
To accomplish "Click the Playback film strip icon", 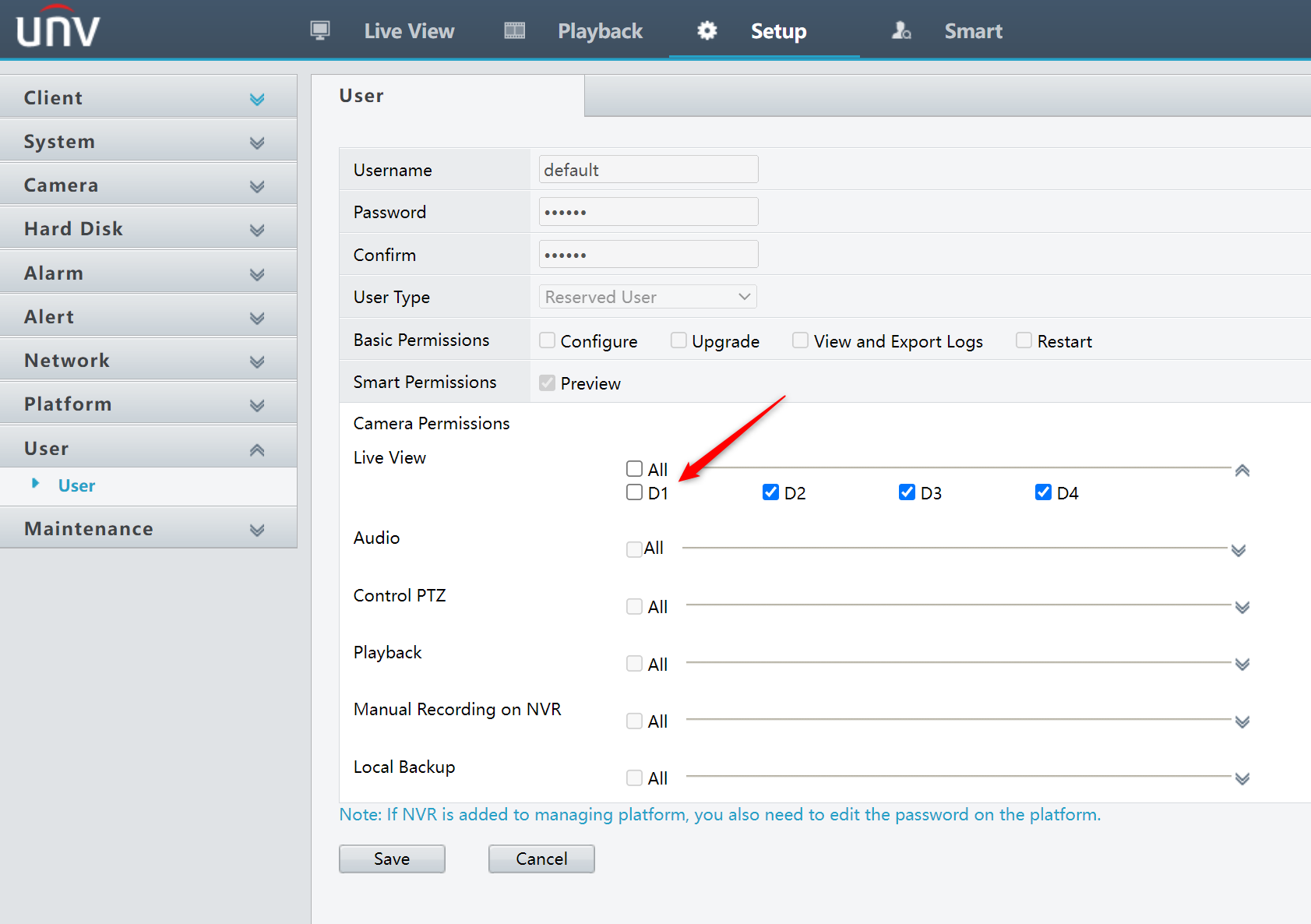I will [x=514, y=30].
